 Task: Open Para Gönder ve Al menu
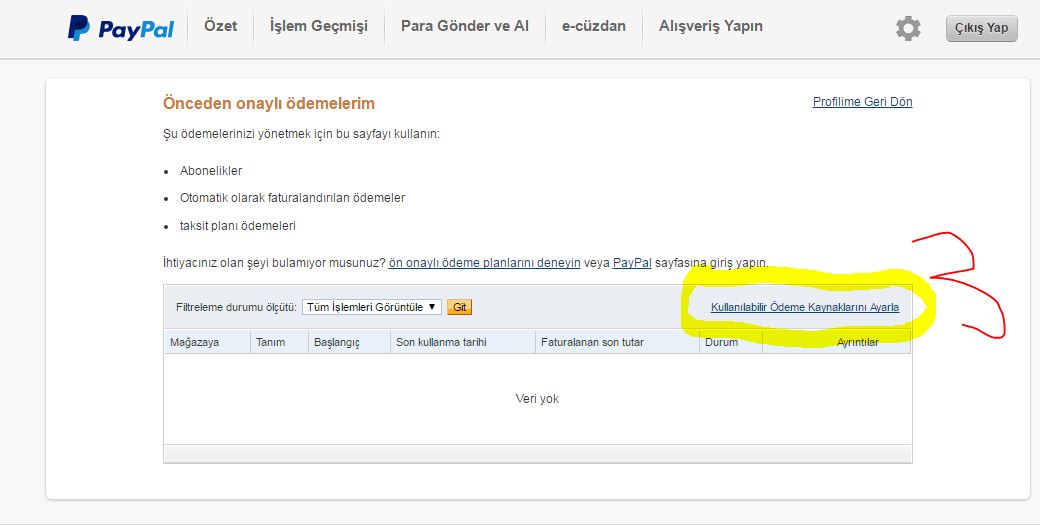point(464,26)
